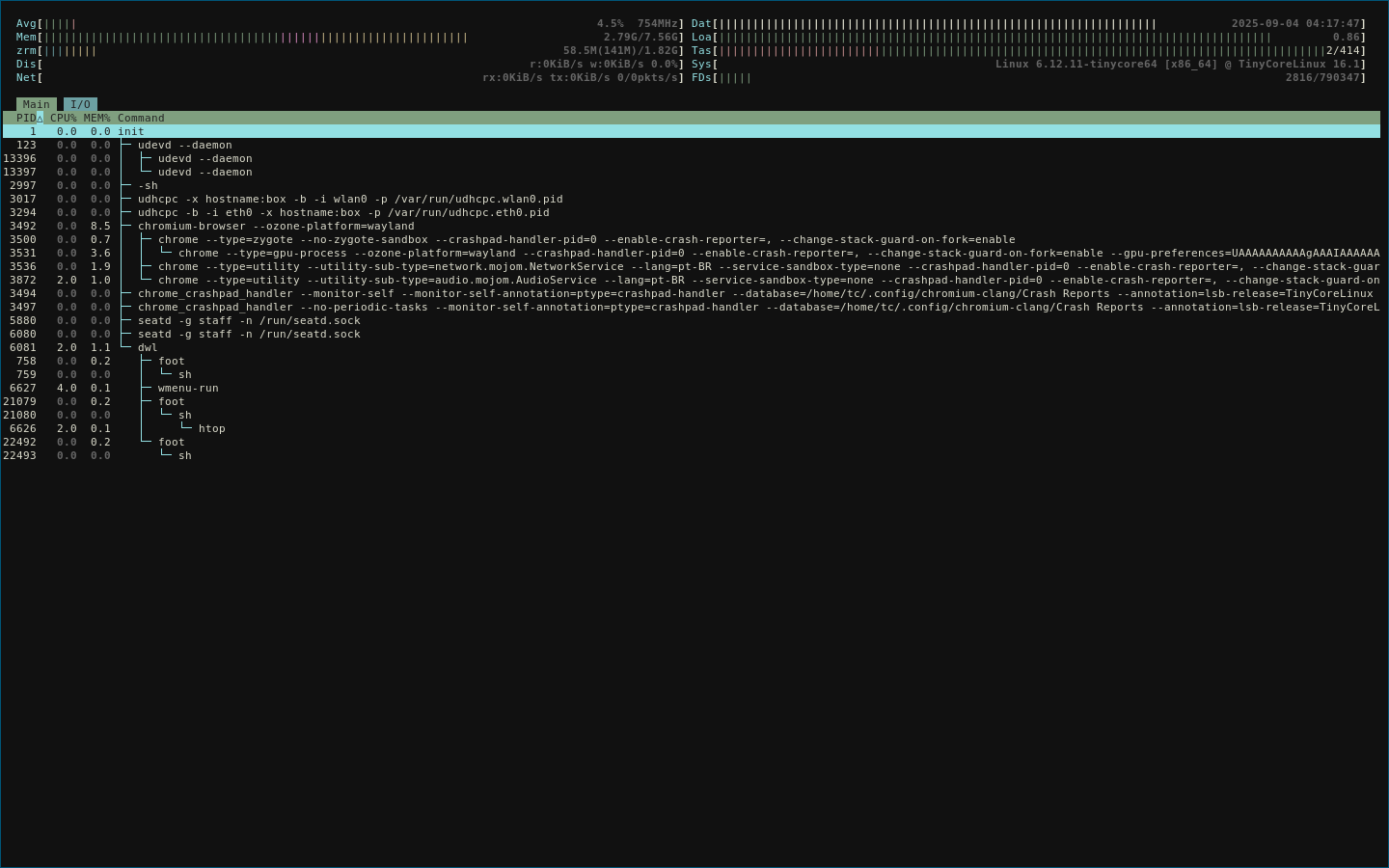Select the seatd process PID 5880

692,320
